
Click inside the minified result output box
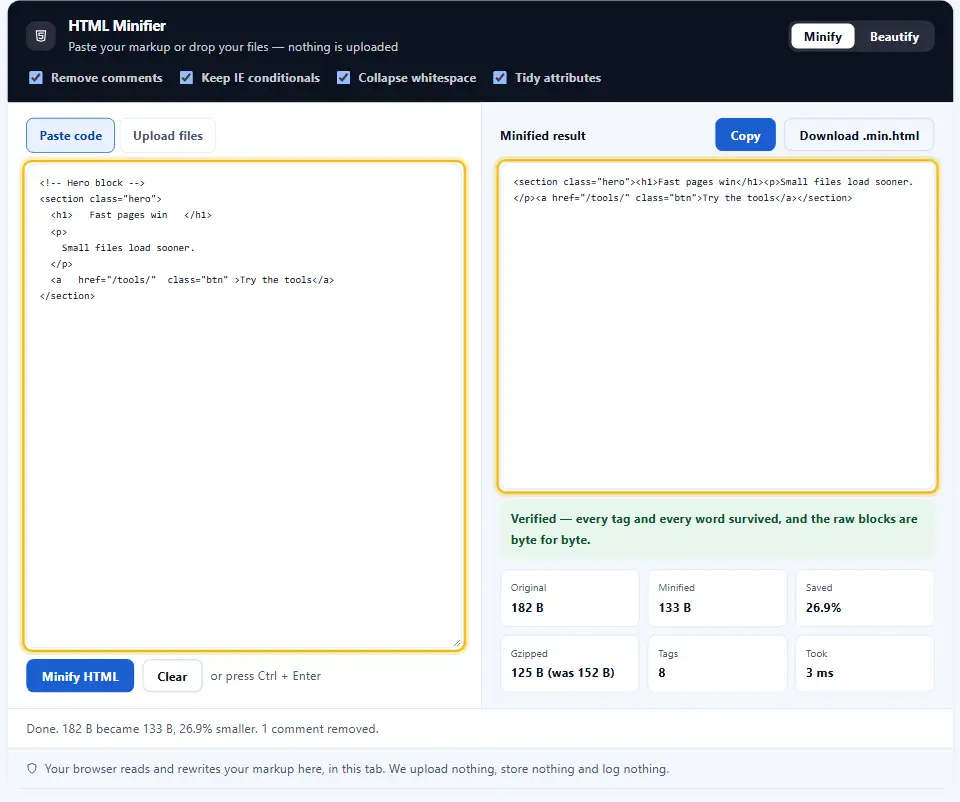(x=717, y=326)
